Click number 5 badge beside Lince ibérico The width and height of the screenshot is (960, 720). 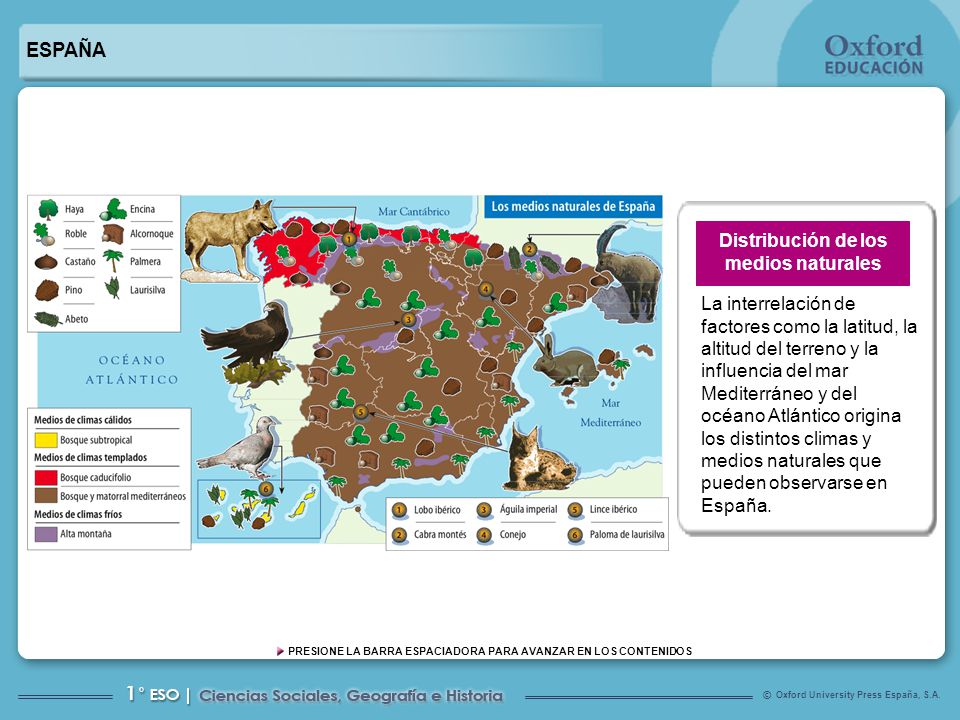point(575,510)
